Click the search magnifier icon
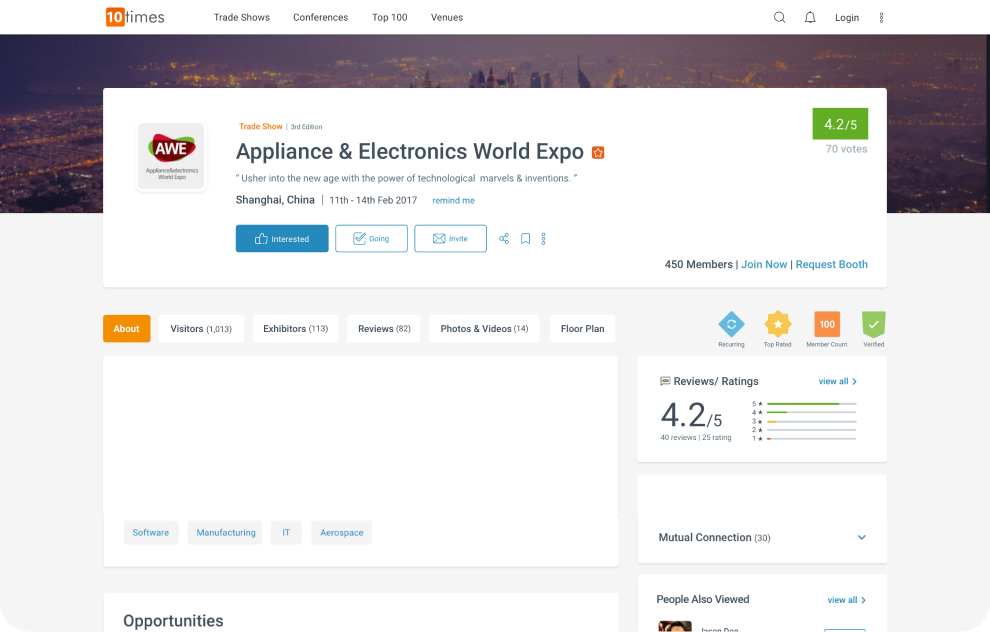 click(x=779, y=18)
